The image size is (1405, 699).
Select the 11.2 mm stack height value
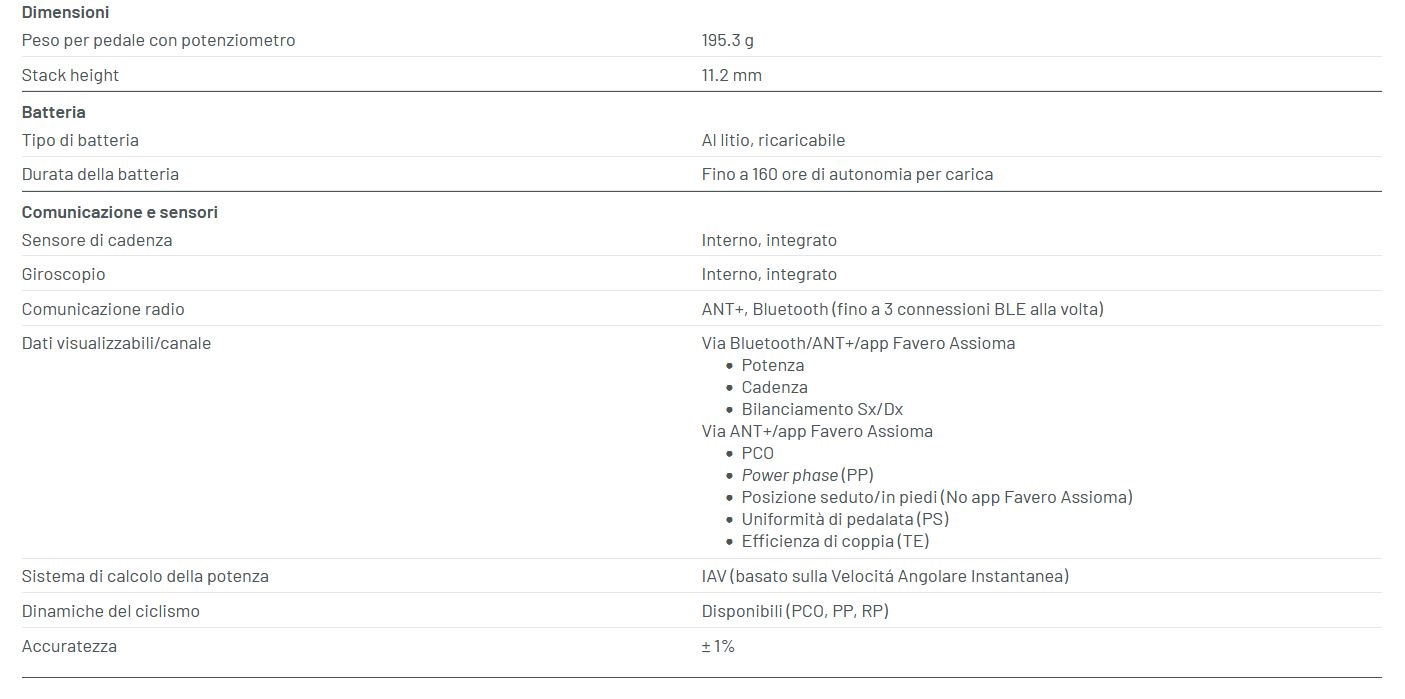point(731,75)
